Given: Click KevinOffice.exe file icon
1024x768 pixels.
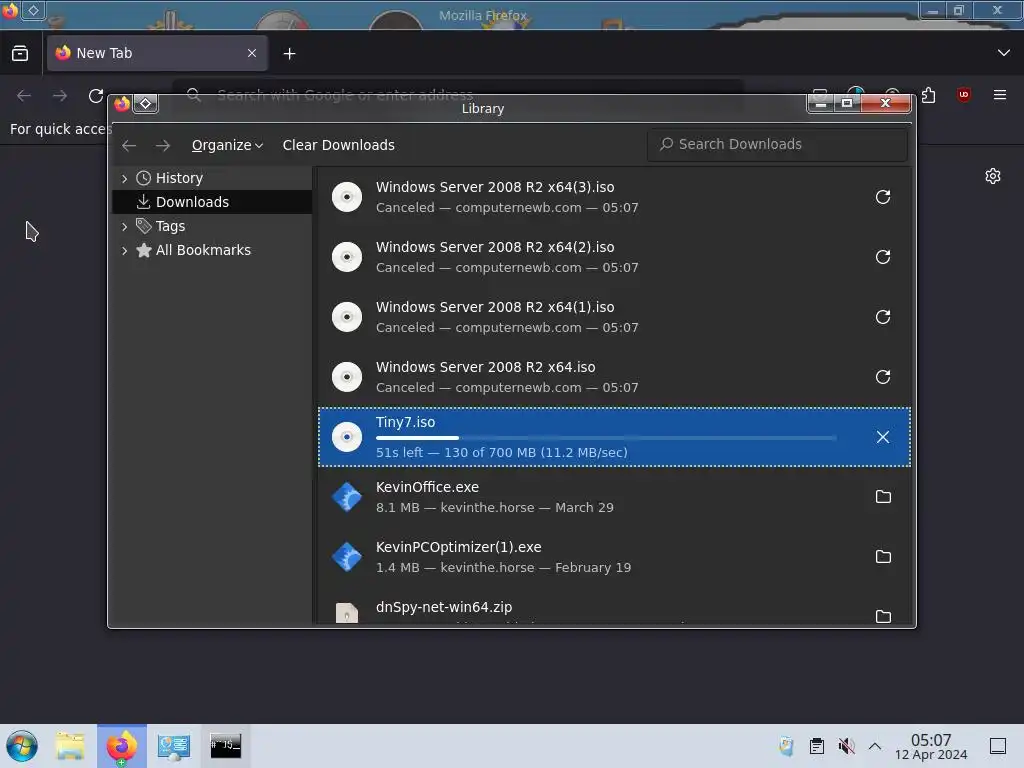Looking at the screenshot, I should coord(347,497).
